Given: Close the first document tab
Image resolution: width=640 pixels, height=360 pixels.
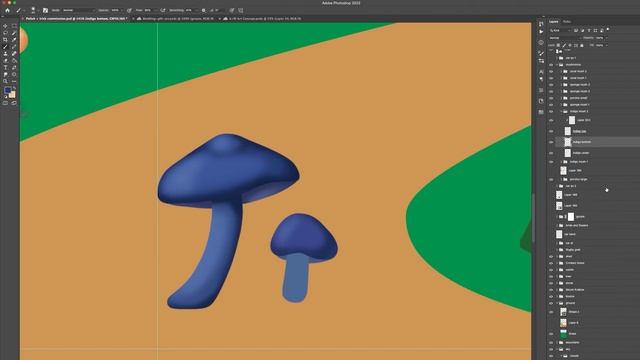Looking at the screenshot, I should (22, 19).
